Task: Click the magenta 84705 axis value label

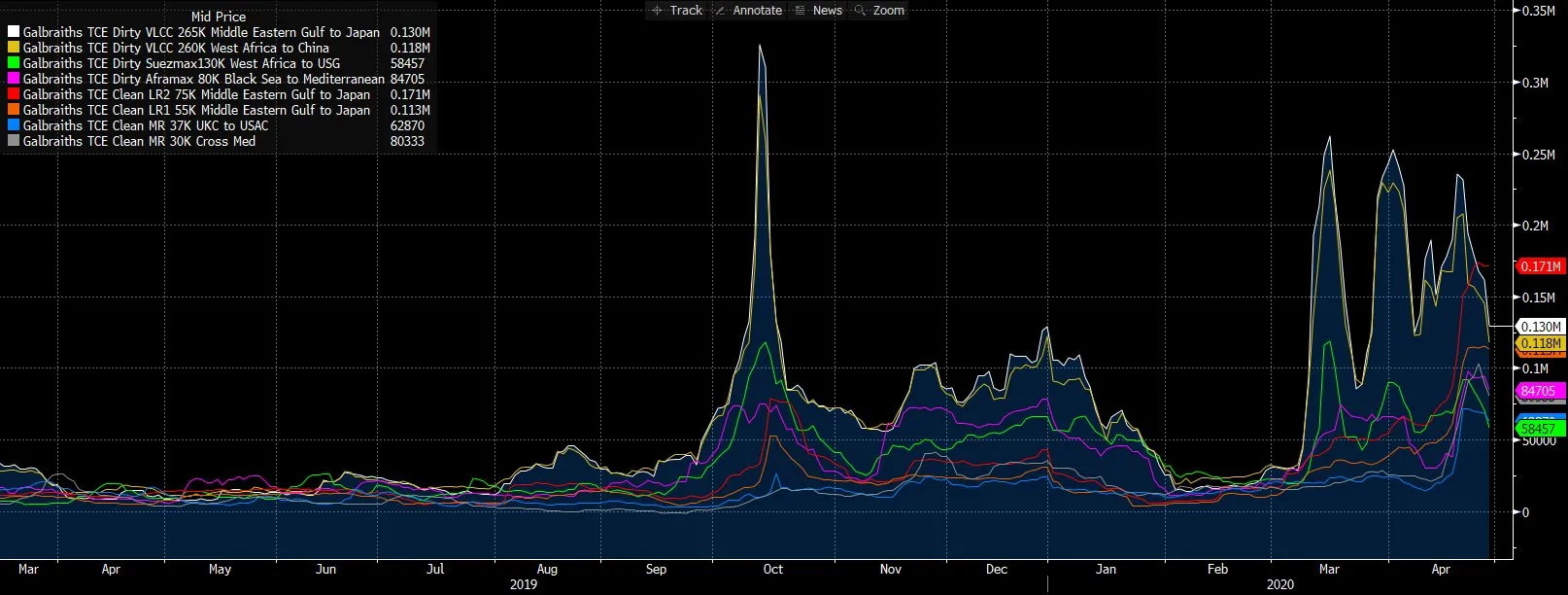Action: pos(1538,391)
